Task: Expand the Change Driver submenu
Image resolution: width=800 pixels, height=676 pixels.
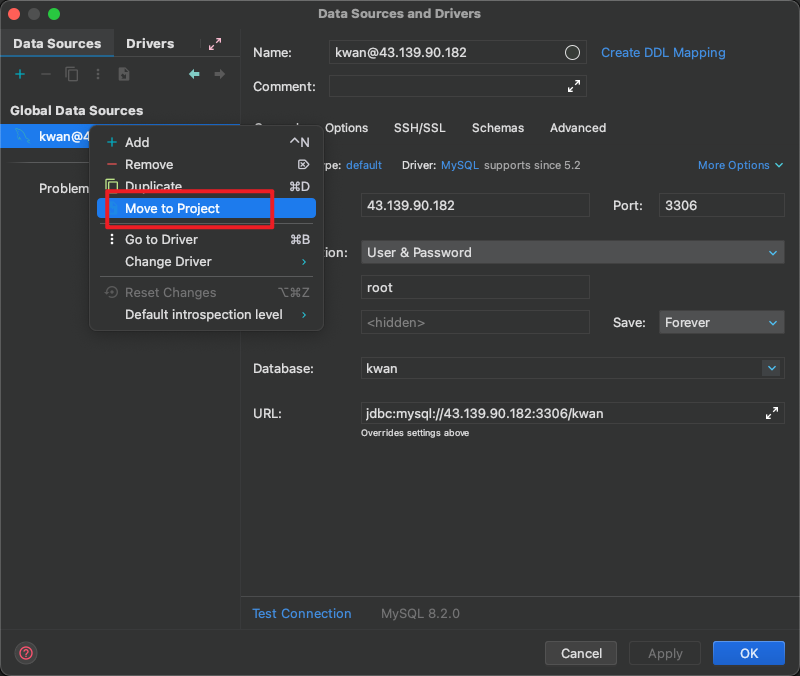Action: 206,261
